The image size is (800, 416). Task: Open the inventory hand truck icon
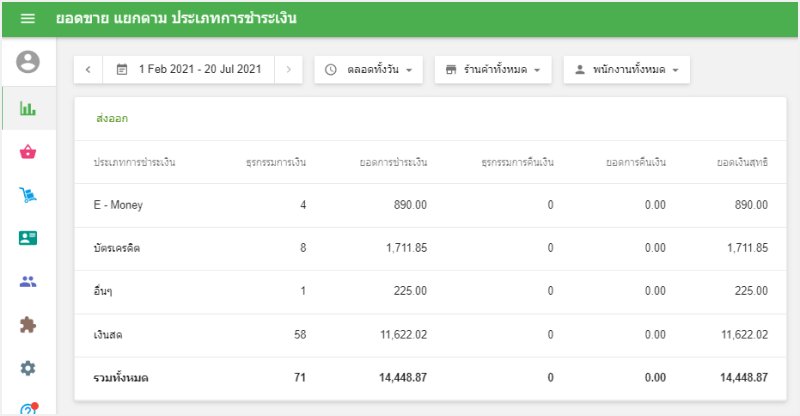(x=28, y=195)
